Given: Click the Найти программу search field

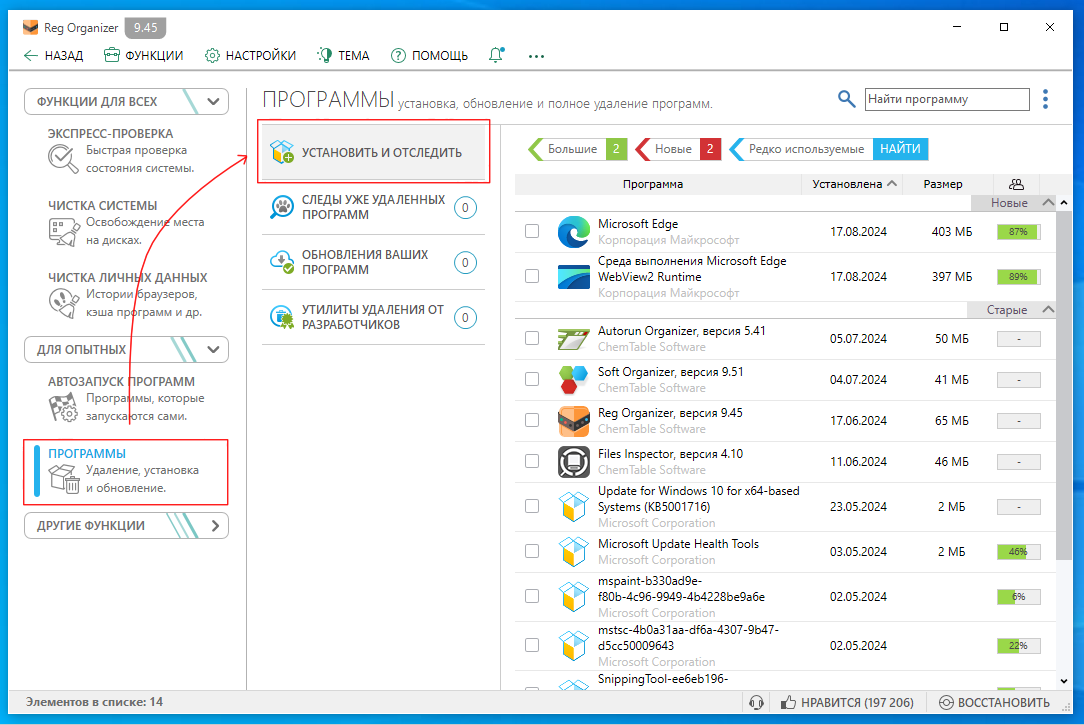Looking at the screenshot, I should [x=945, y=99].
